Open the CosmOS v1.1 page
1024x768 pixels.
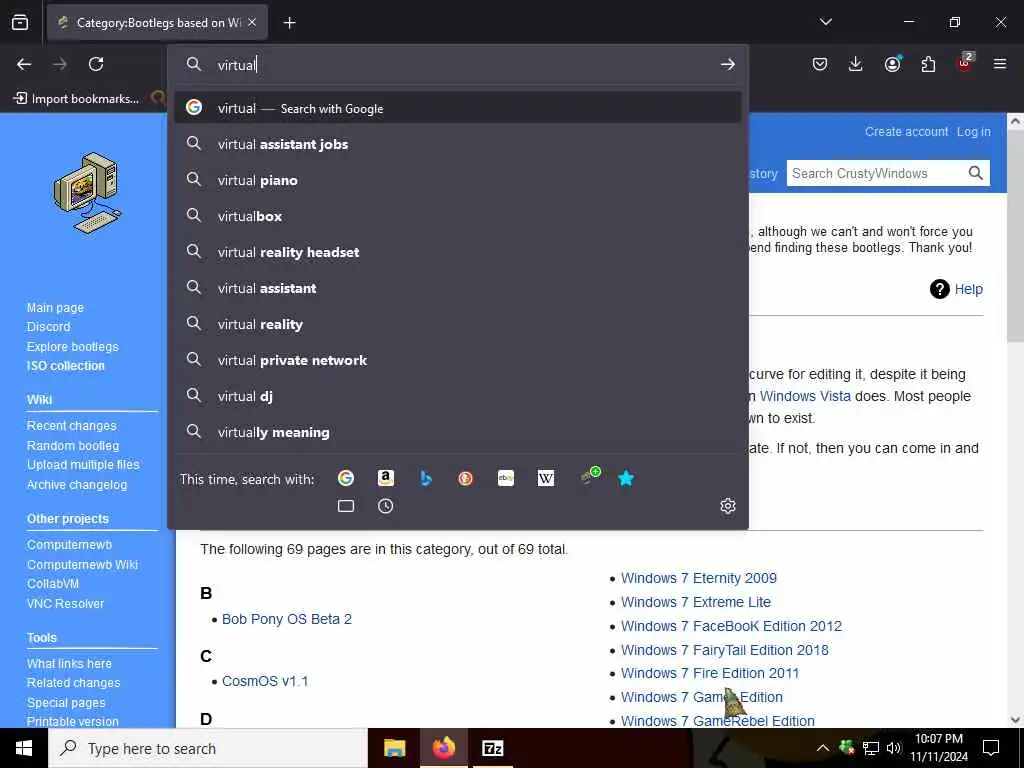[264, 681]
